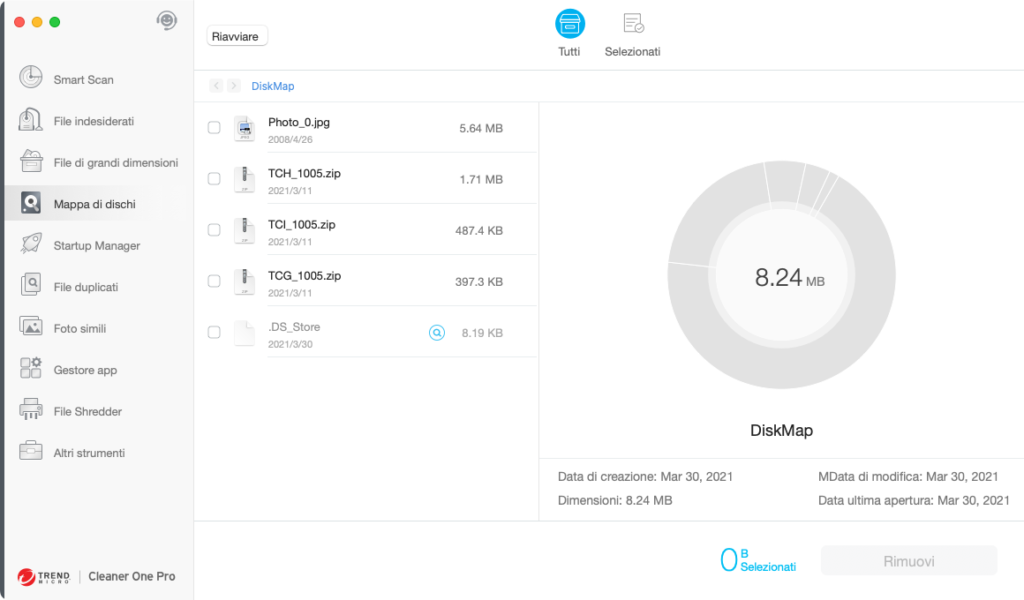
Task: Open Smart Scan from the sidebar
Action: 83,79
